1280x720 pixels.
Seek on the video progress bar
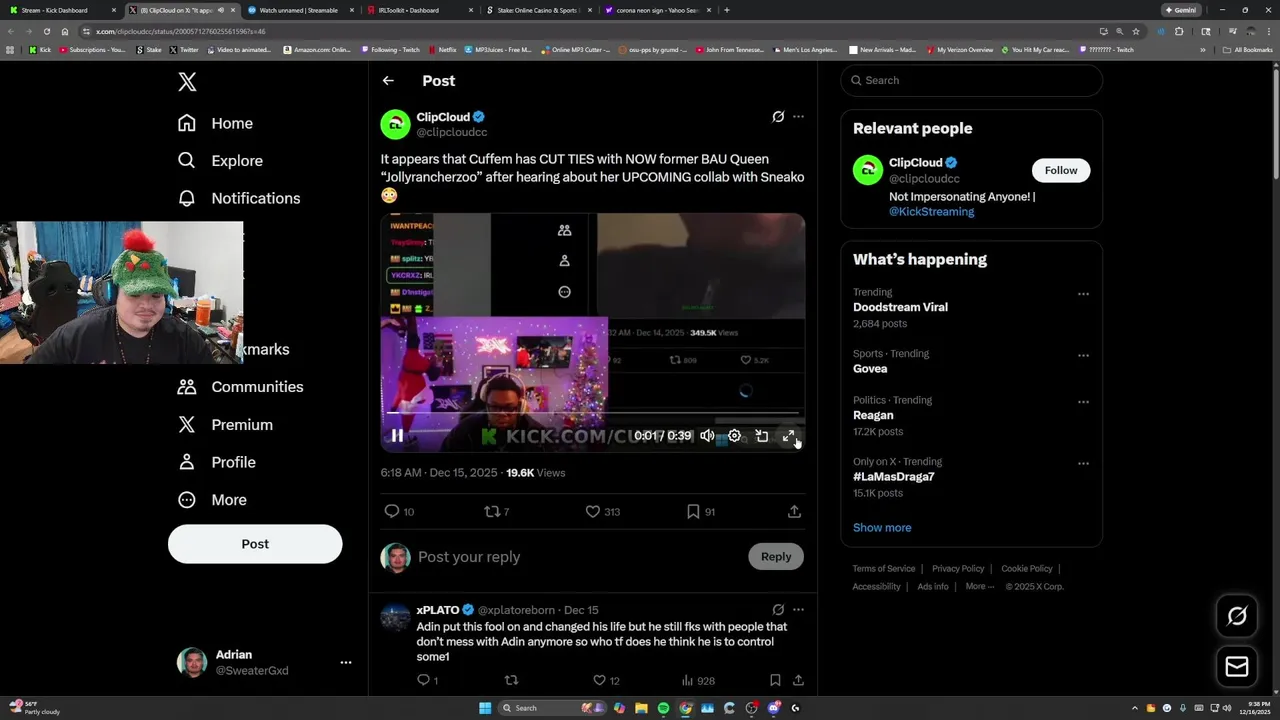click(593, 412)
